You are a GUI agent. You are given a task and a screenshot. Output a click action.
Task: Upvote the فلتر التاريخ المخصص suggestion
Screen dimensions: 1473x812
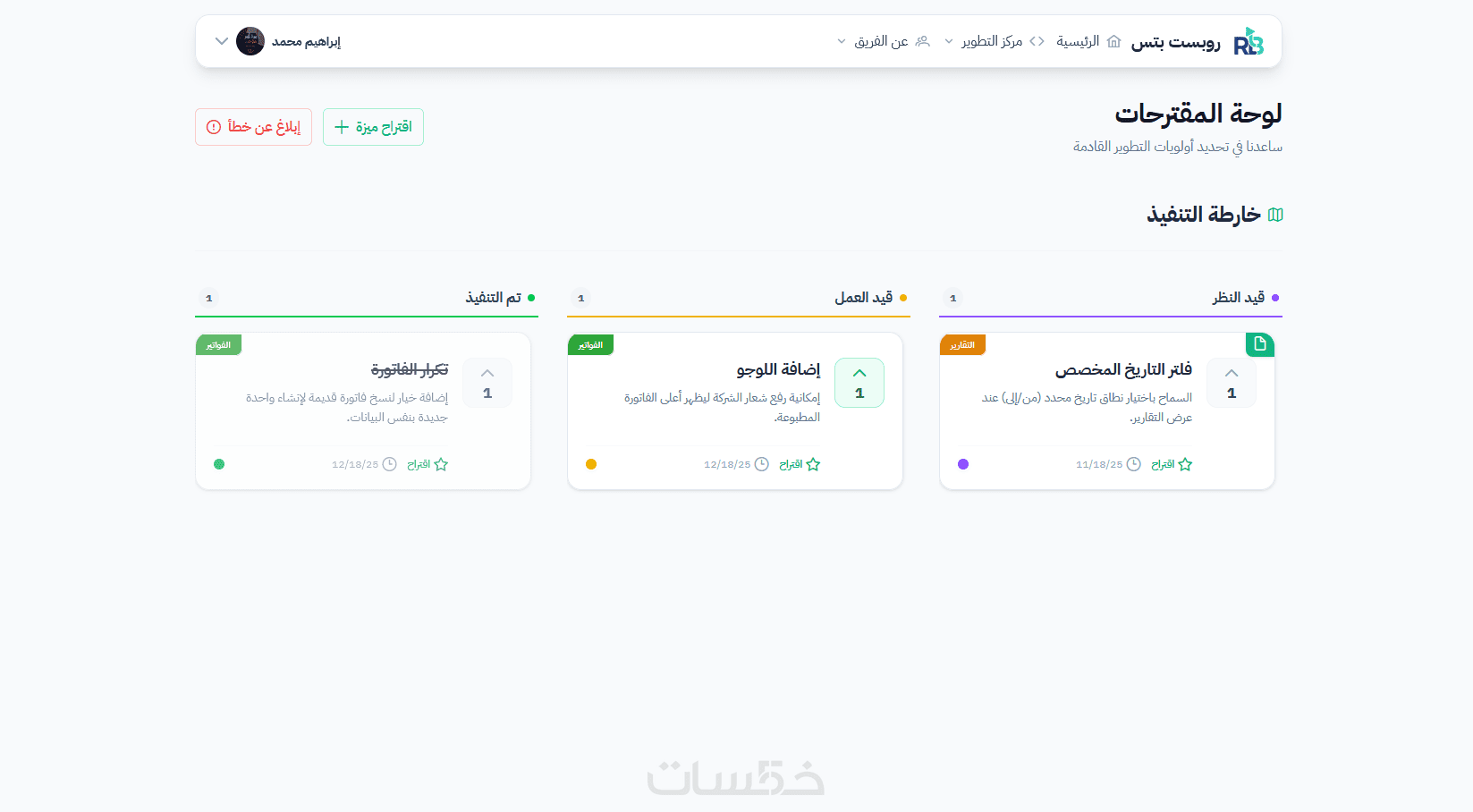click(x=1232, y=383)
